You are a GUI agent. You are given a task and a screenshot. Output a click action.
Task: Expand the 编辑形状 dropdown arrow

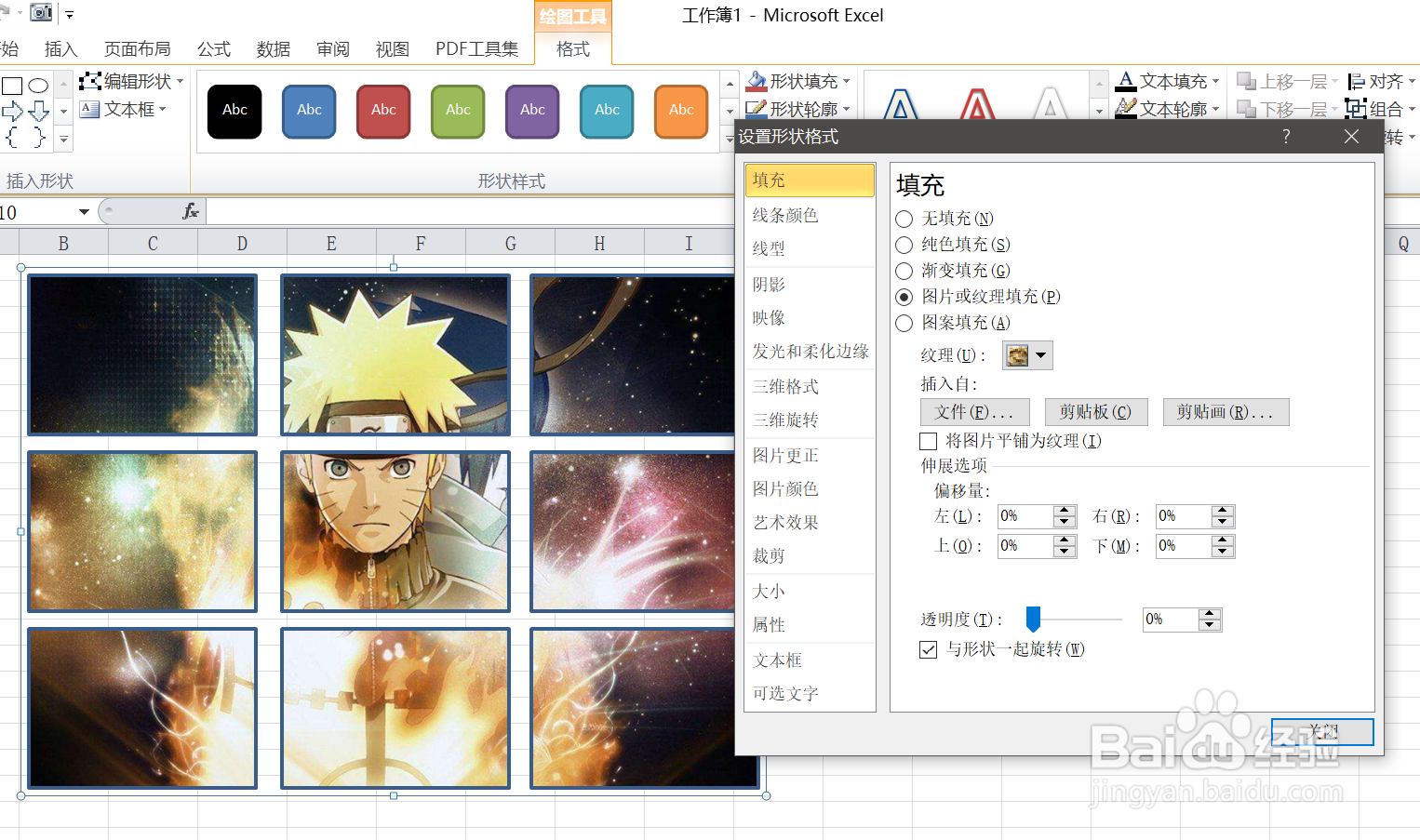point(181,81)
